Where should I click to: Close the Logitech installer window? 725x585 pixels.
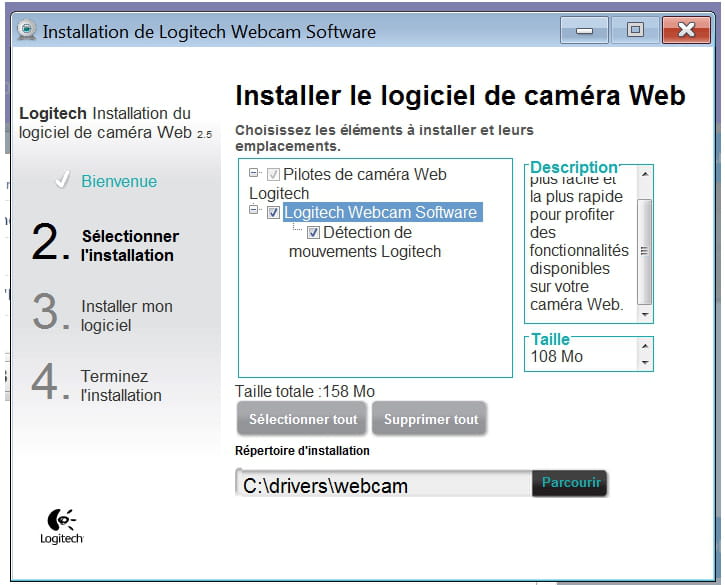point(686,30)
